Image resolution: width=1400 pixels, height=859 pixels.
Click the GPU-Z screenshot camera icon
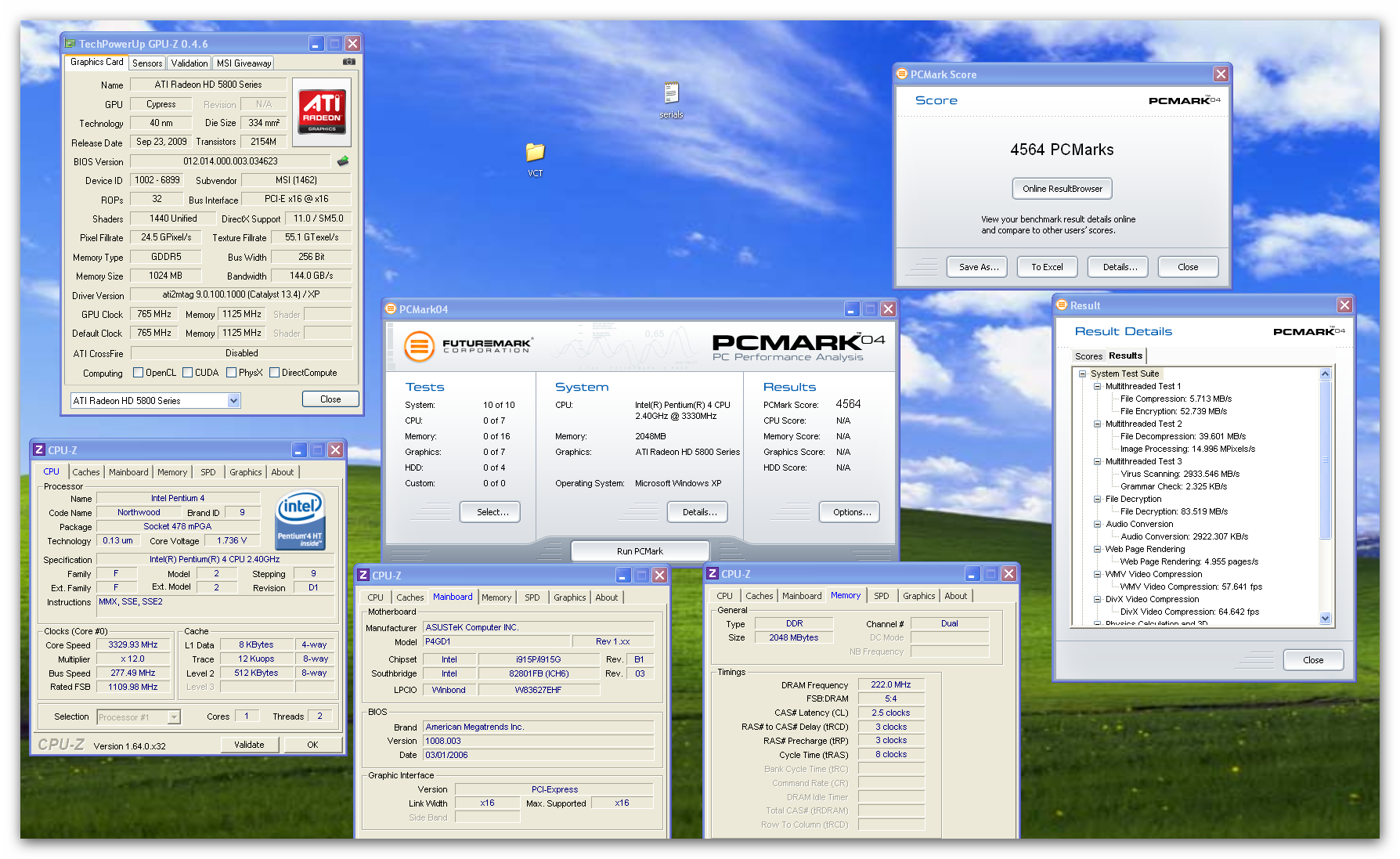[349, 62]
